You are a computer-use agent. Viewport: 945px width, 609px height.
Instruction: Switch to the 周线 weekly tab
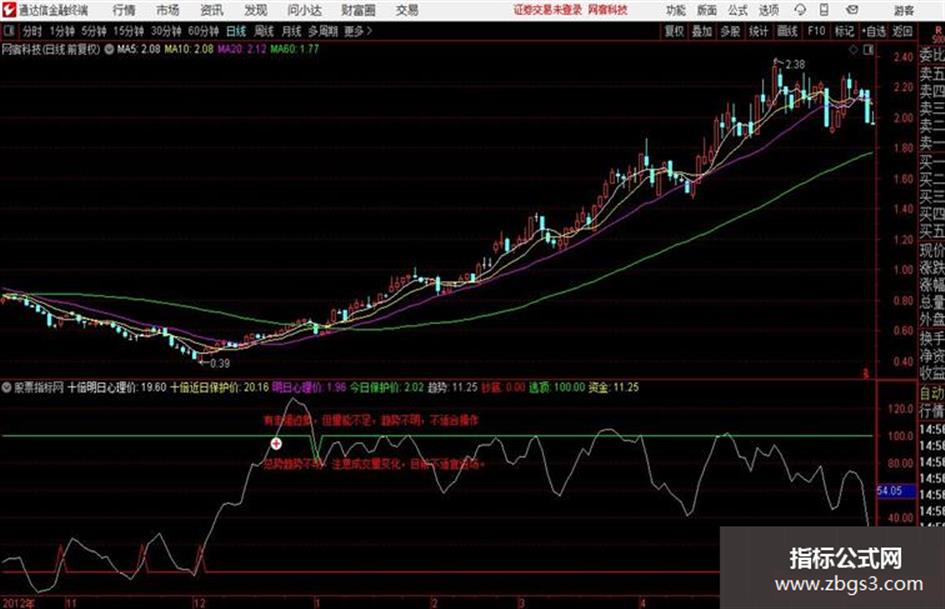(264, 31)
